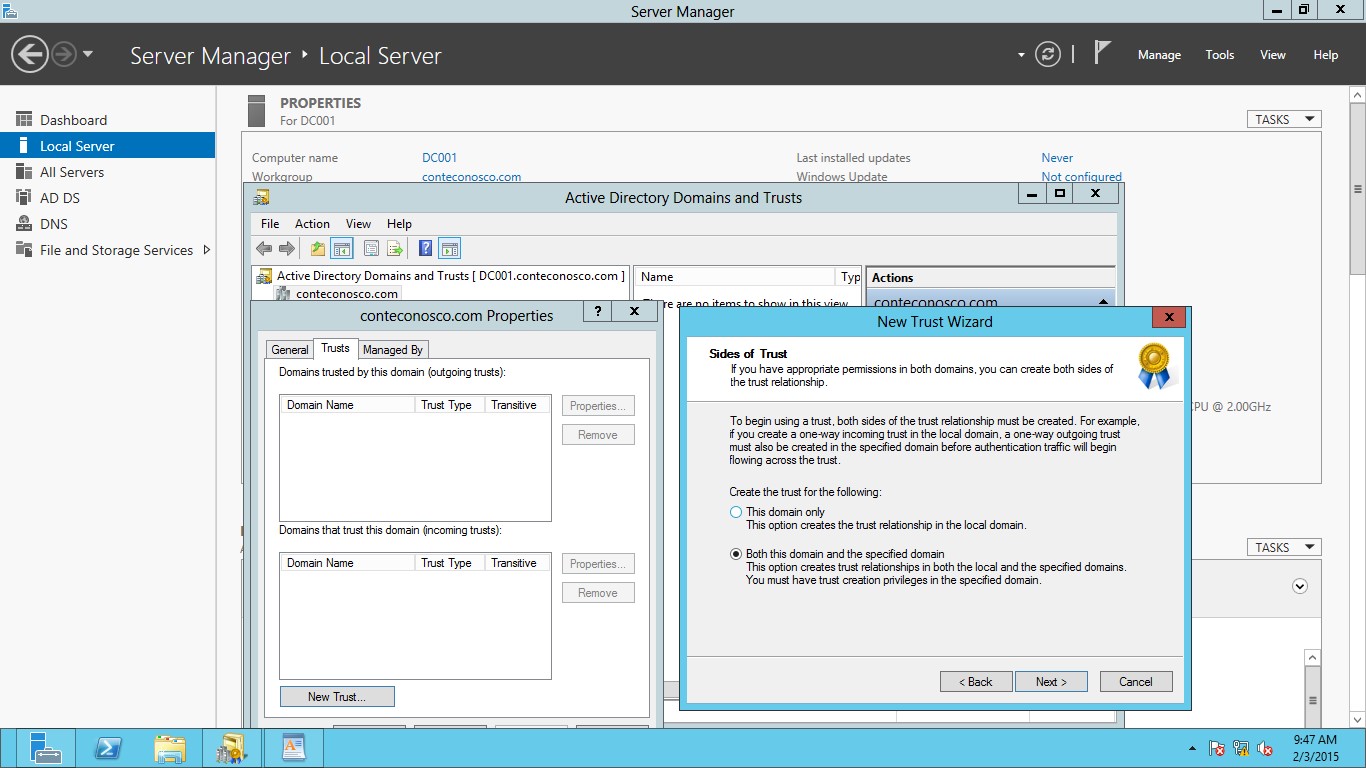The height and width of the screenshot is (768, 1366).
Task: Click the Help icon in the MMC toolbar
Action: tap(423, 248)
